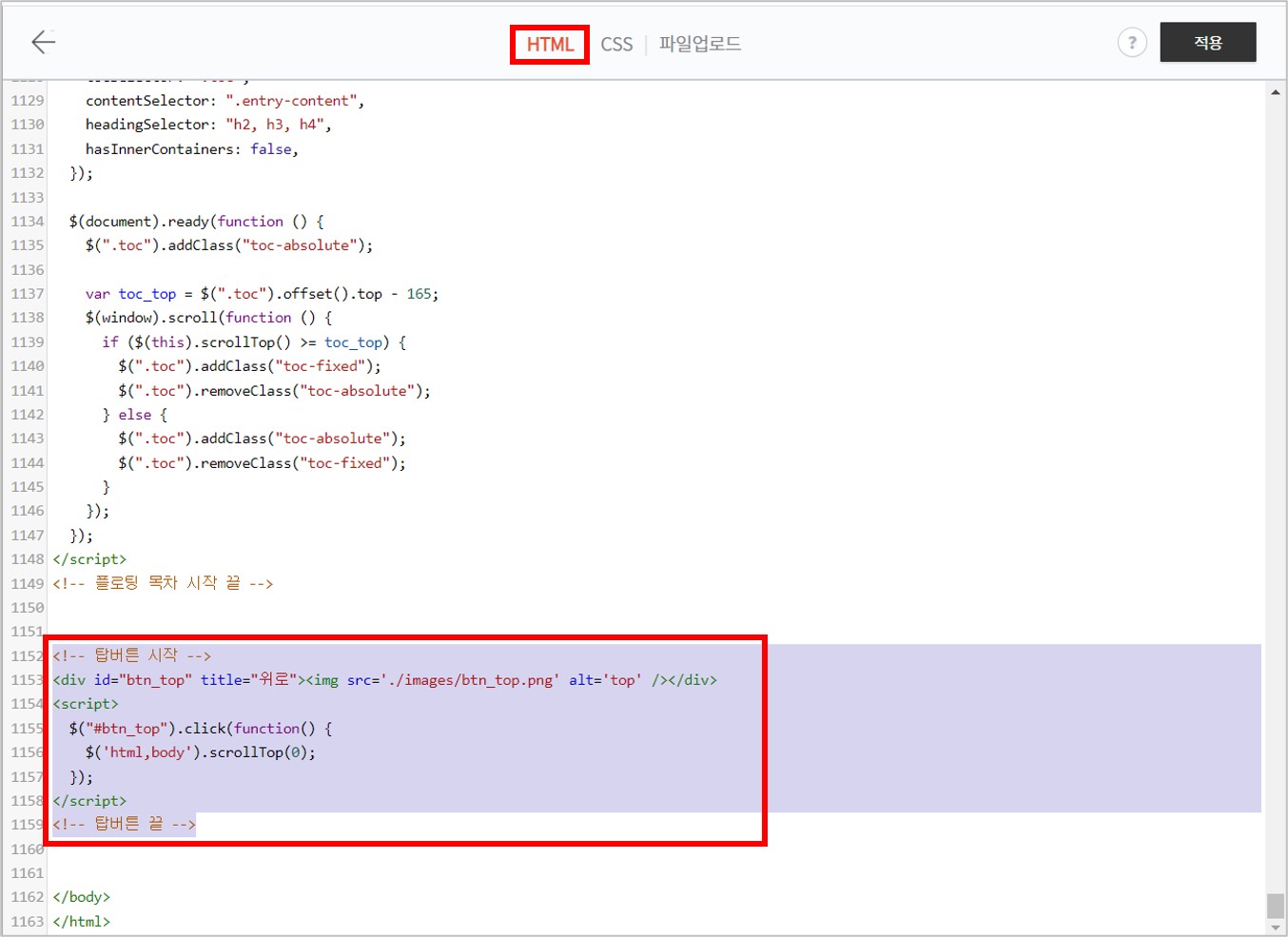Click addClass("toc-fixed") on line 1140
This screenshot has width=1288, height=937.
coord(249,366)
